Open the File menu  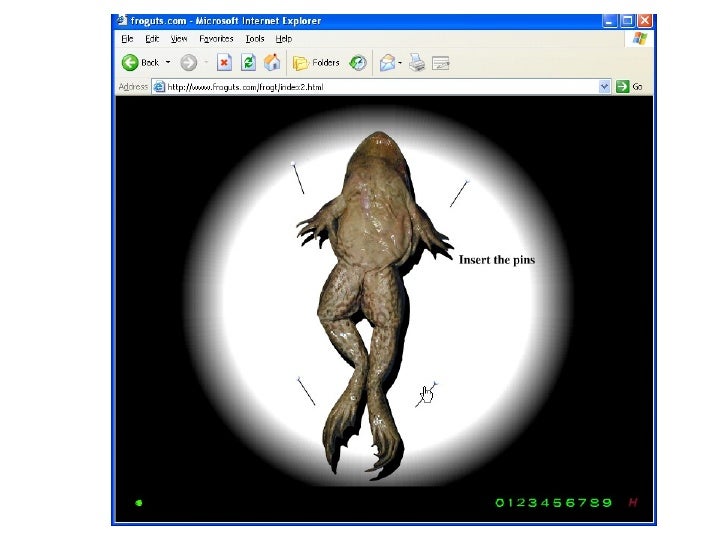pyautogui.click(x=127, y=39)
